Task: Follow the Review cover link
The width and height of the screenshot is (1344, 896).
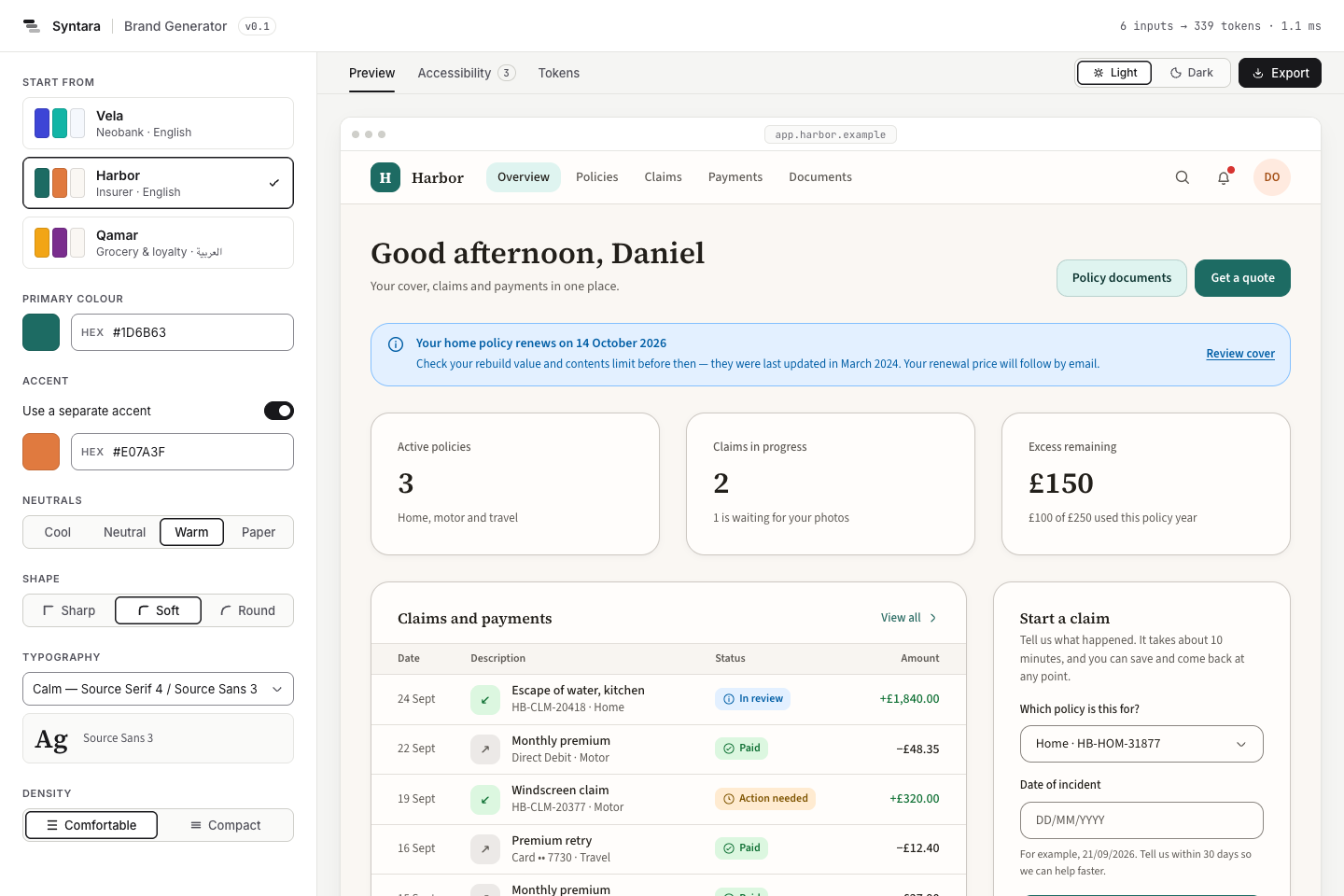Action: click(x=1240, y=354)
